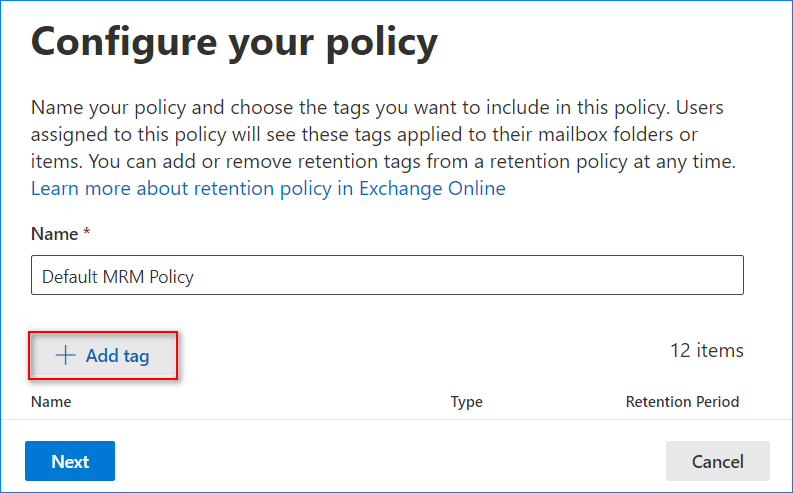Click the policy Name text field
The width and height of the screenshot is (793, 493).
[x=387, y=276]
